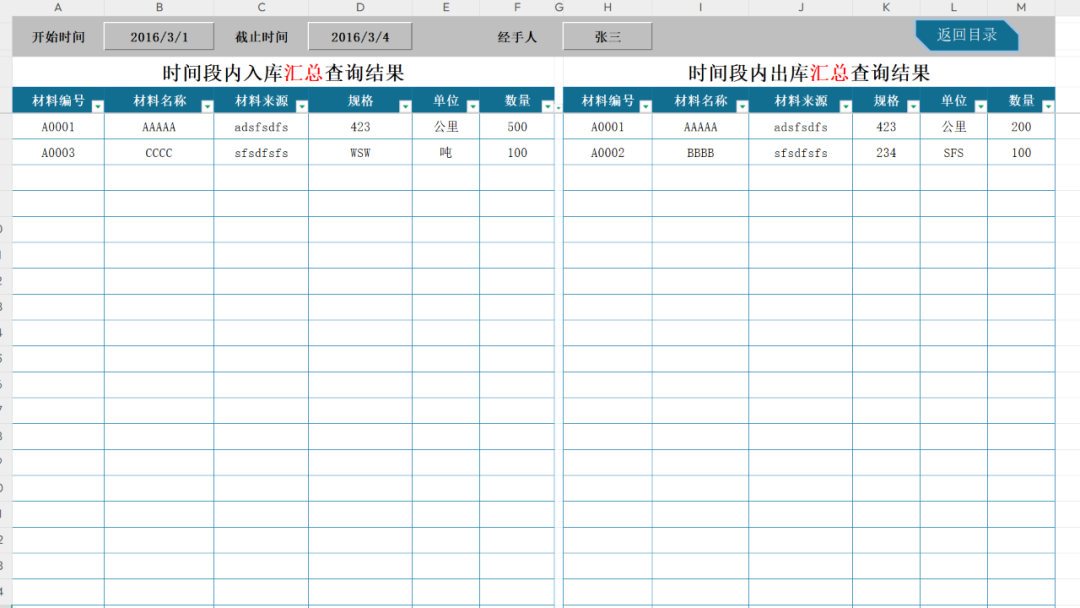Image resolution: width=1080 pixels, height=608 pixels.
Task: Select column E header
Action: [x=446, y=7]
